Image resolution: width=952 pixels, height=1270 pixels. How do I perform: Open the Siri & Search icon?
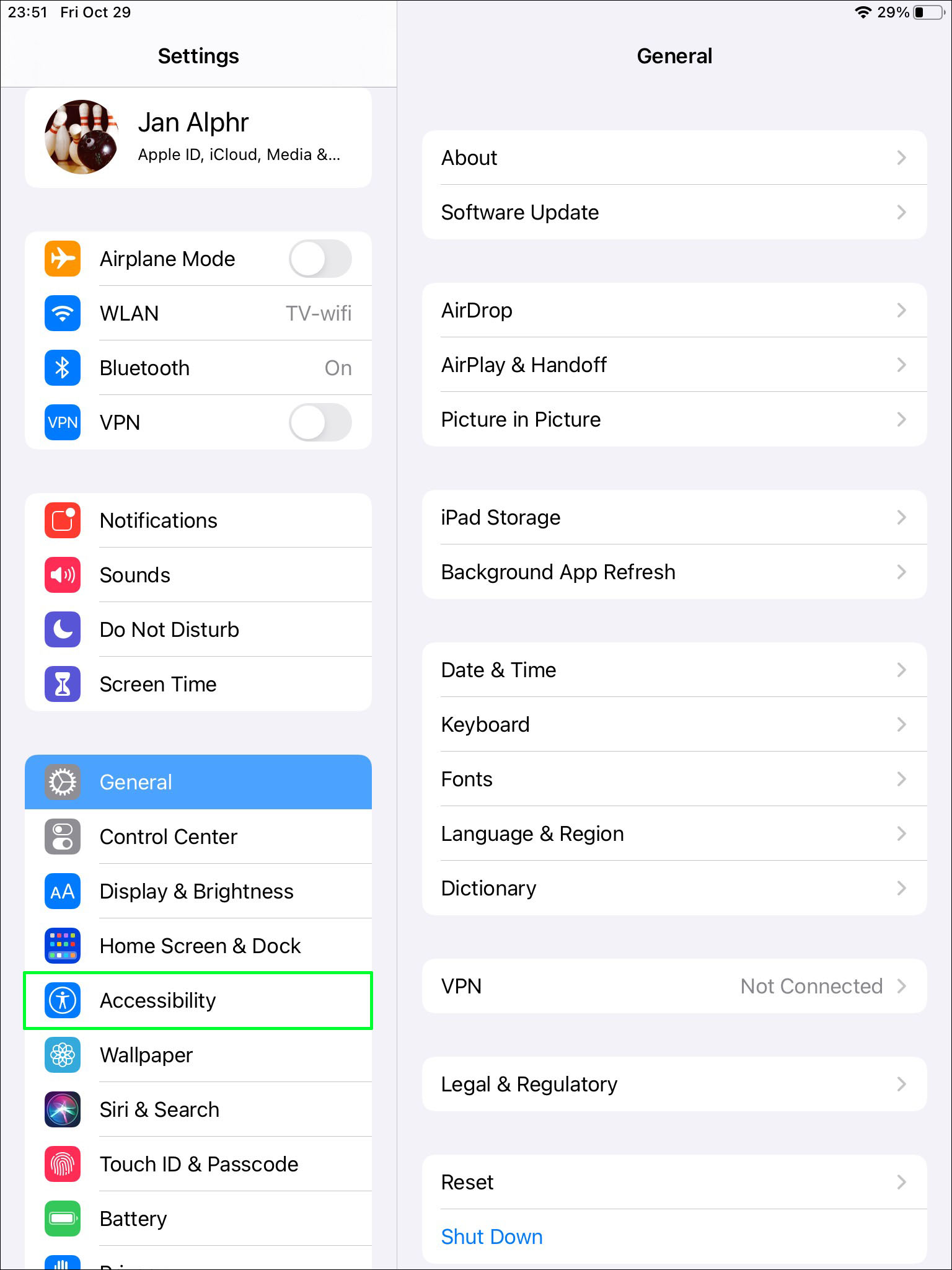[x=63, y=1109]
